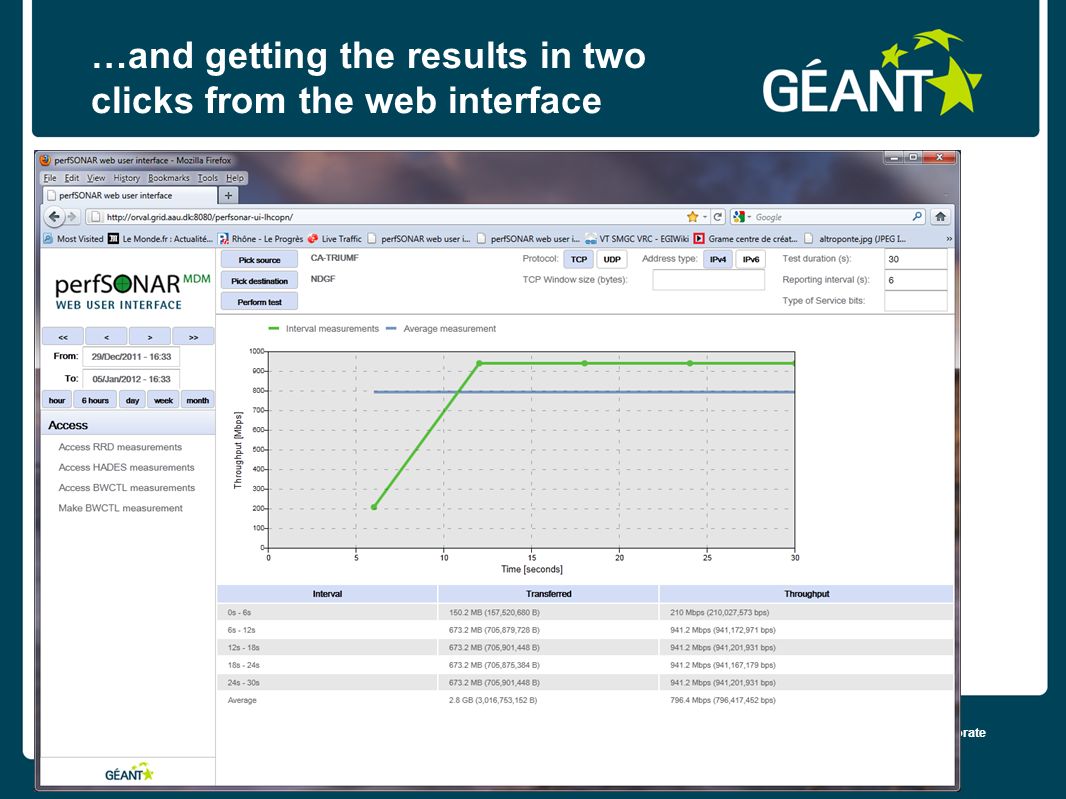Open the Google search engine dropdown
This screenshot has width=1066, height=799.
742,217
